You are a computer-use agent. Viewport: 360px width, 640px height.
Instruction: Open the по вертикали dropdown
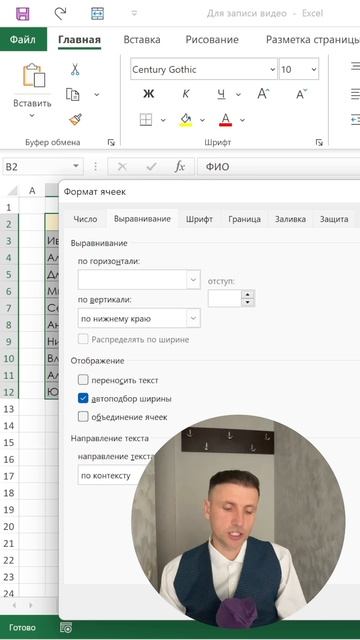point(139,318)
